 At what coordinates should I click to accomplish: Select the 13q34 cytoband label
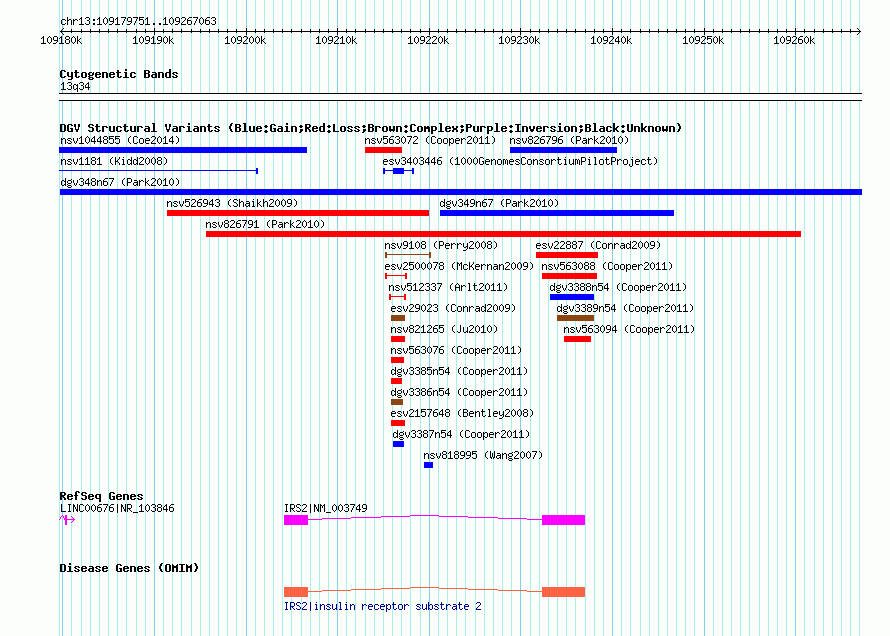click(75, 86)
